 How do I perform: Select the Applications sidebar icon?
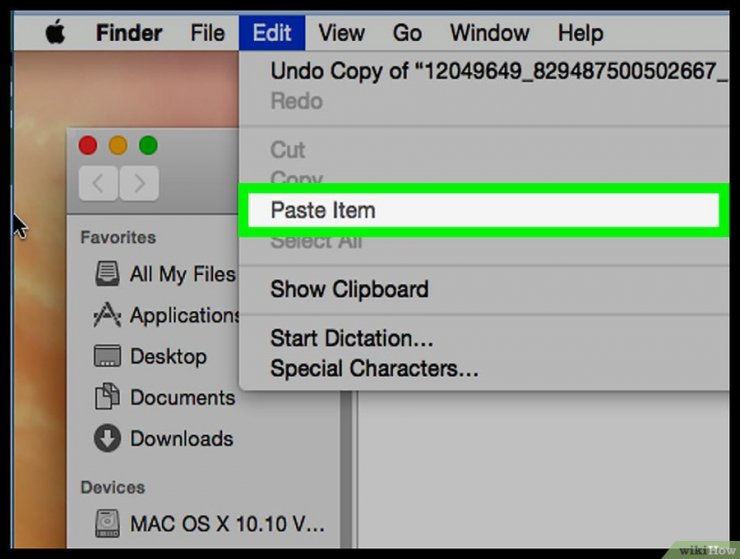(107, 315)
